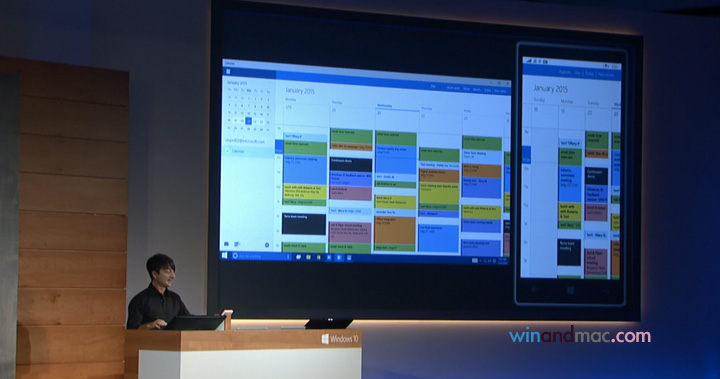720x379 pixels.
Task: Switch desktop Calendar to Day view
Action: point(433,86)
